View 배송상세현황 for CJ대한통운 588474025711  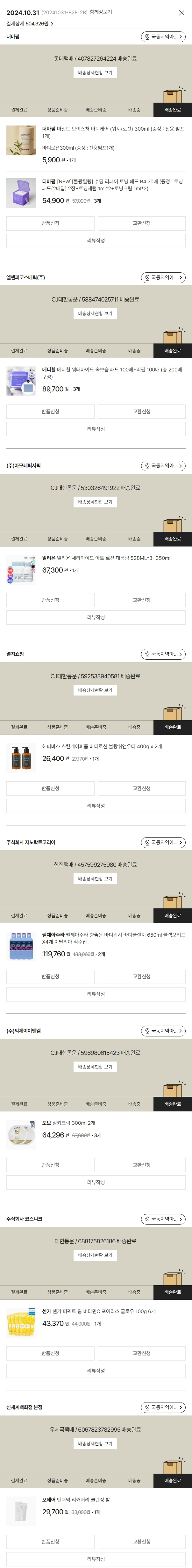95,314
